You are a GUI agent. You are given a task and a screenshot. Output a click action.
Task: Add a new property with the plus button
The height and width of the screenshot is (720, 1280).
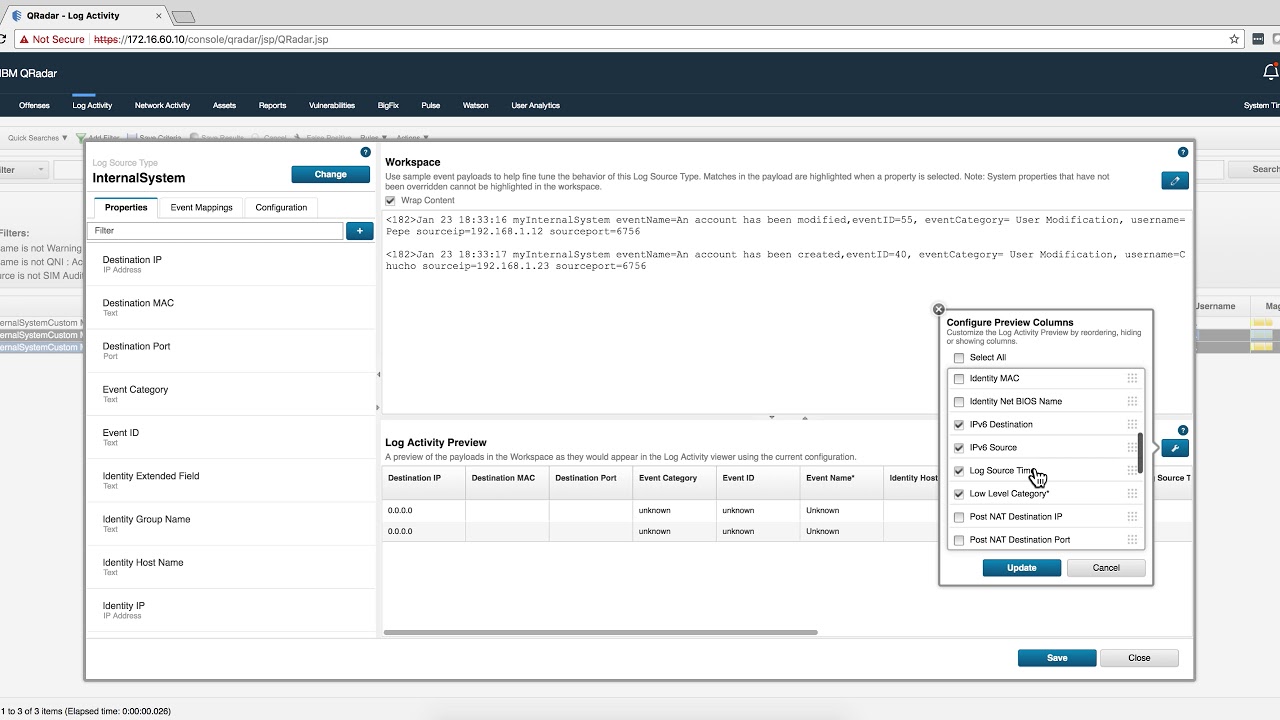(x=360, y=231)
